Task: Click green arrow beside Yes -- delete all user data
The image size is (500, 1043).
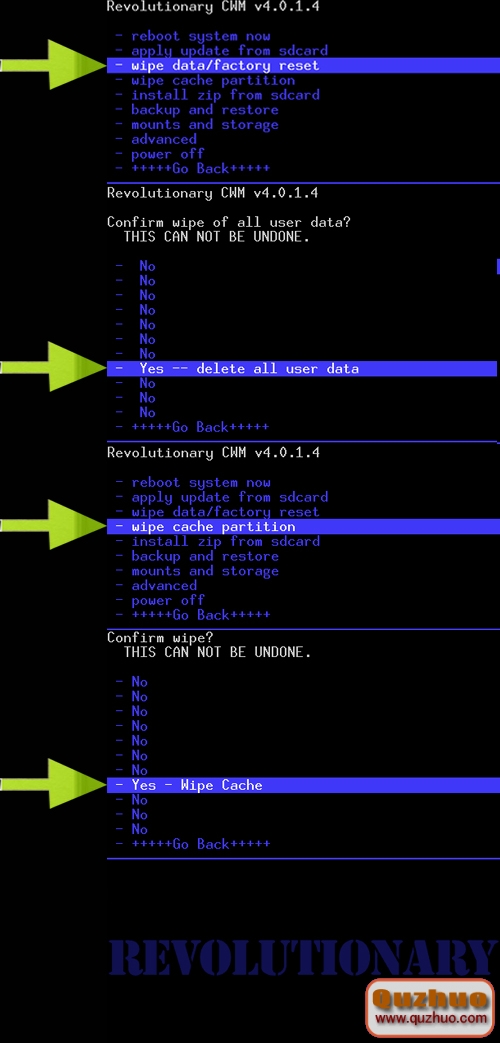Action: 53,367
